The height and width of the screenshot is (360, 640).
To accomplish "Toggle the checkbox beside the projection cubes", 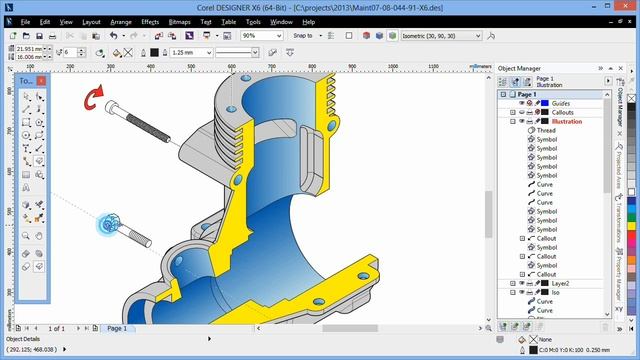I will tap(349, 36).
